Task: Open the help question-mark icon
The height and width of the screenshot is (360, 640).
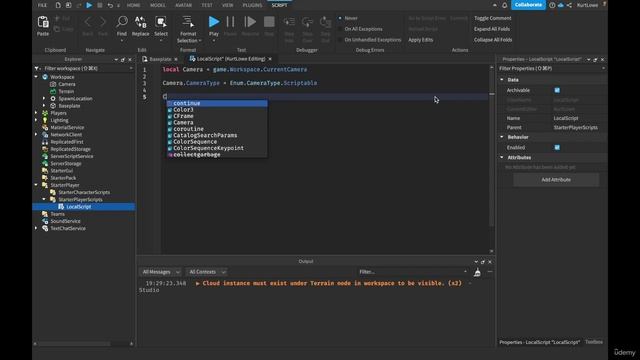Action: pos(552,5)
